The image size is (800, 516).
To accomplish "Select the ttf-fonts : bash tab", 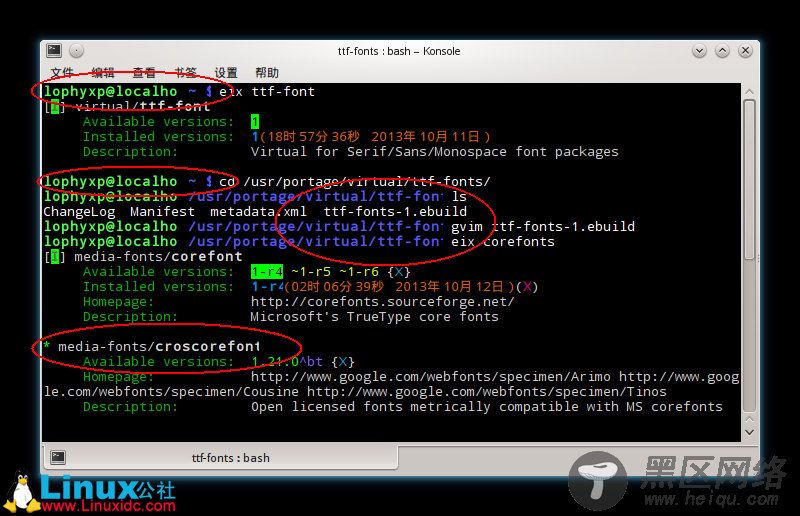I will tap(220, 457).
